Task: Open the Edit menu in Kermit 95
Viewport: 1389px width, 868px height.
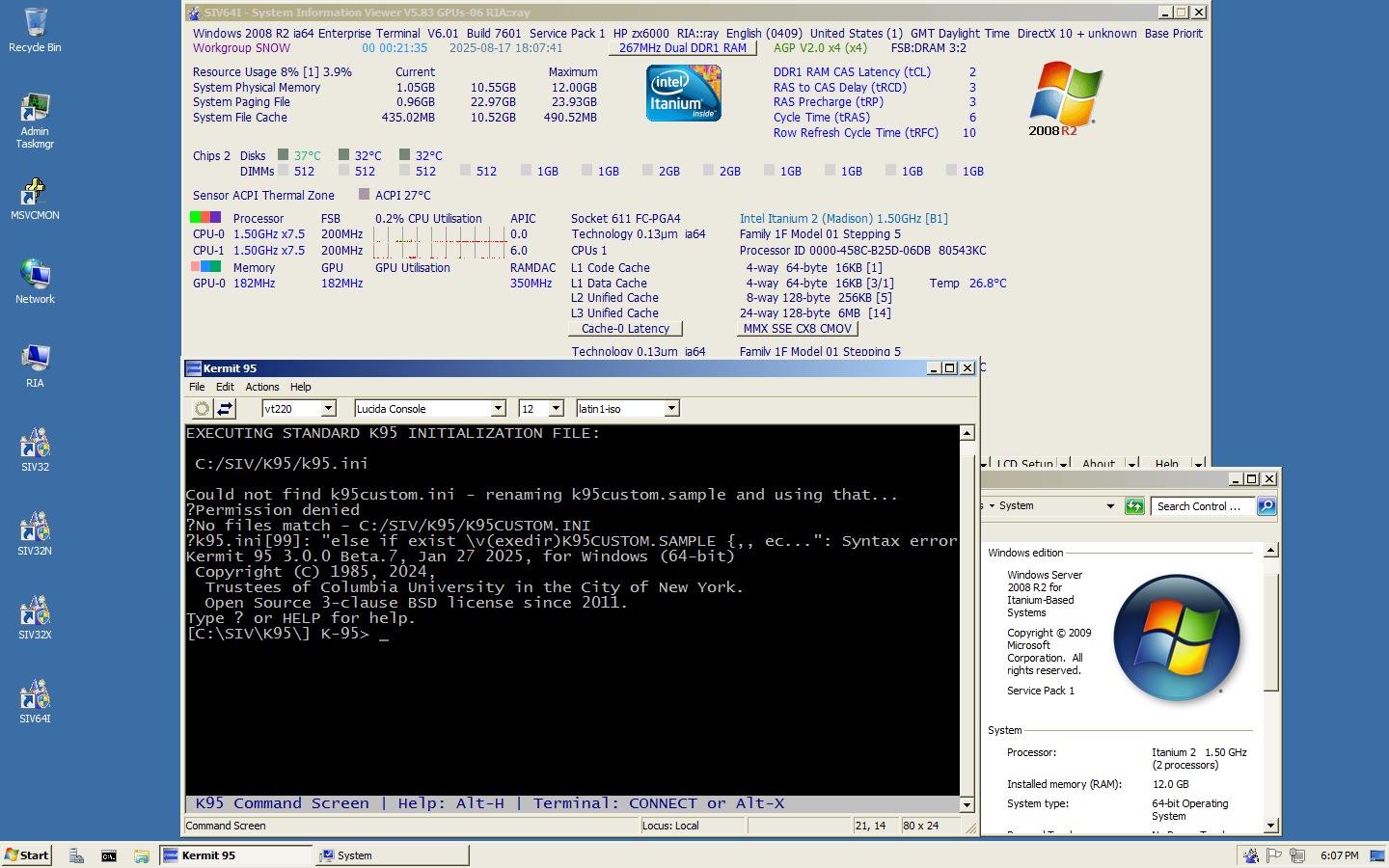Action: click(x=225, y=387)
